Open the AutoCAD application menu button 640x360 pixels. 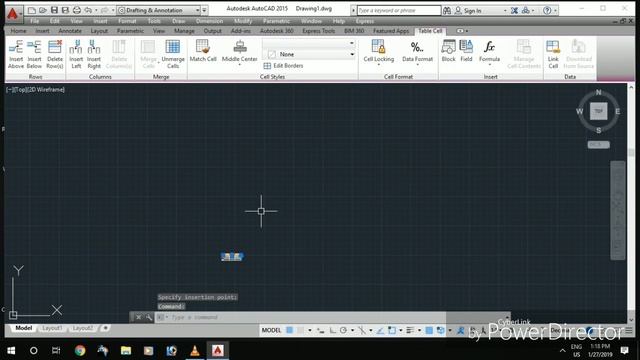13,14
